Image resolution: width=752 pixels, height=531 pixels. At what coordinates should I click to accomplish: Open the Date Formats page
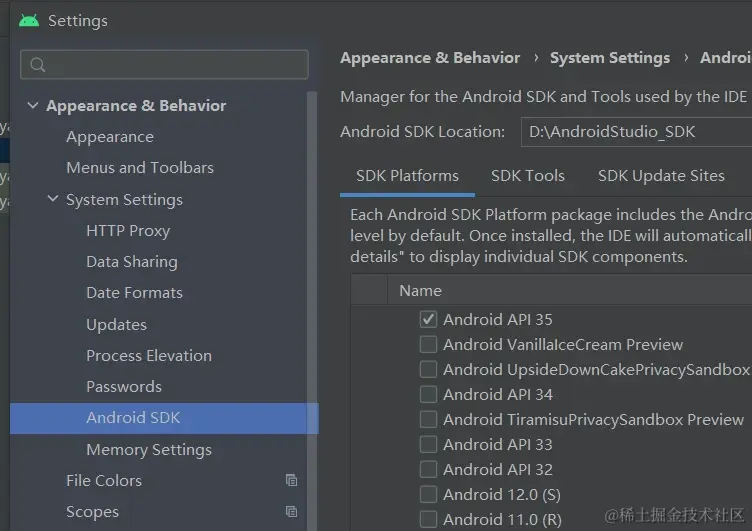pyautogui.click(x=134, y=293)
